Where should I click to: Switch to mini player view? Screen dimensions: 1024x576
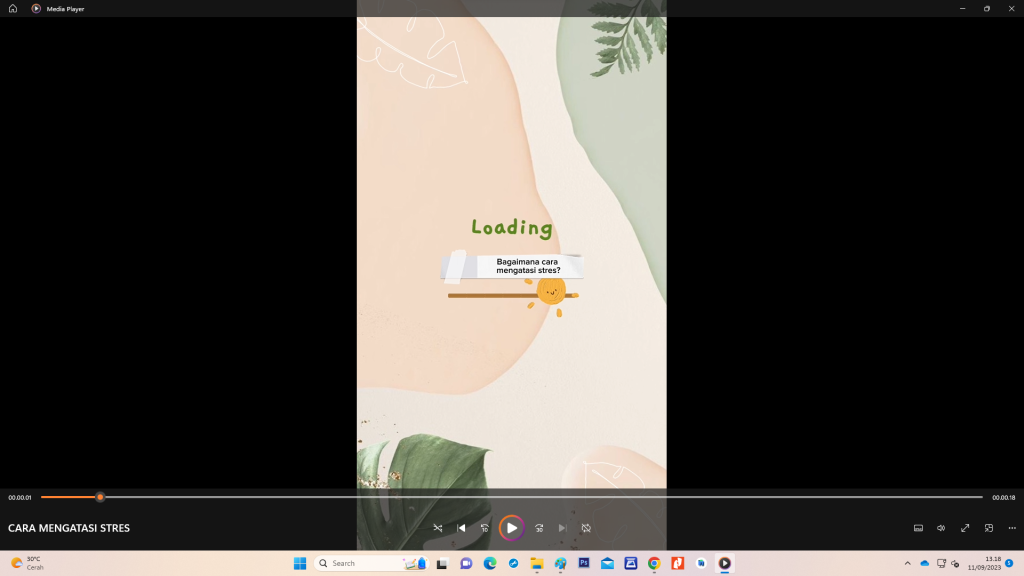pos(989,528)
